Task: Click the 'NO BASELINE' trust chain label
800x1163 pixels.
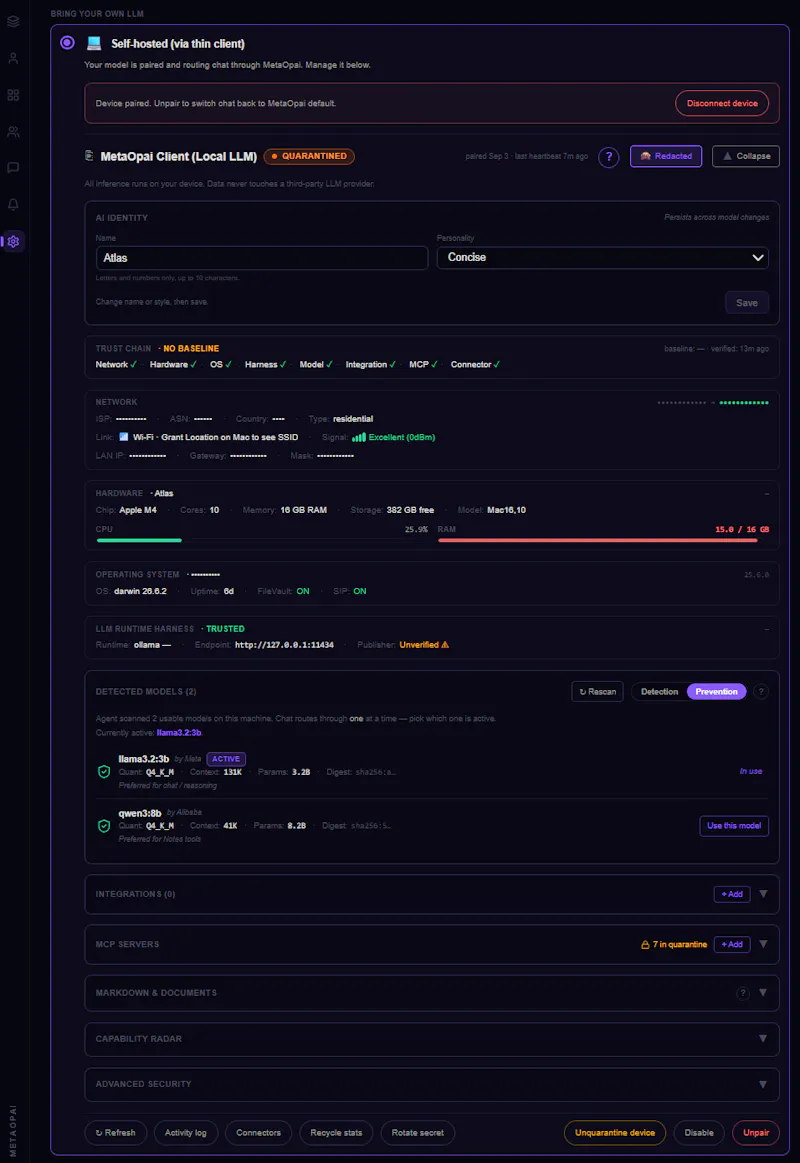Action: (191, 349)
